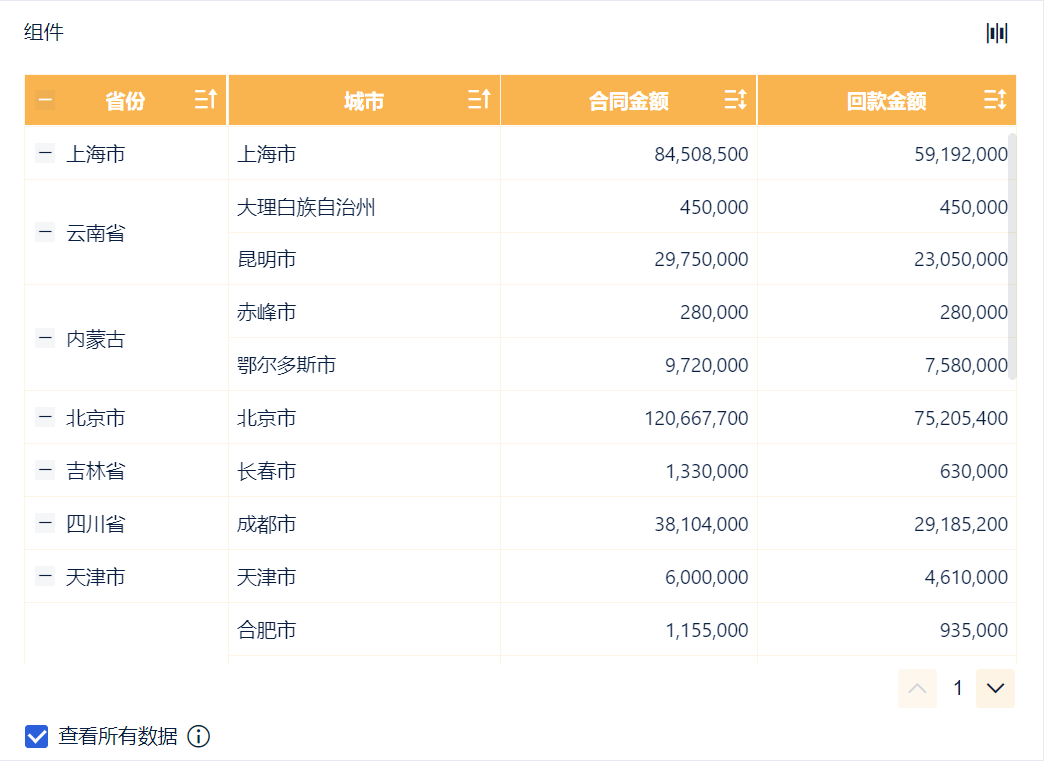Screen dimensions: 1046x762
Task: Sort by the 城市 column icon
Action: (x=479, y=100)
